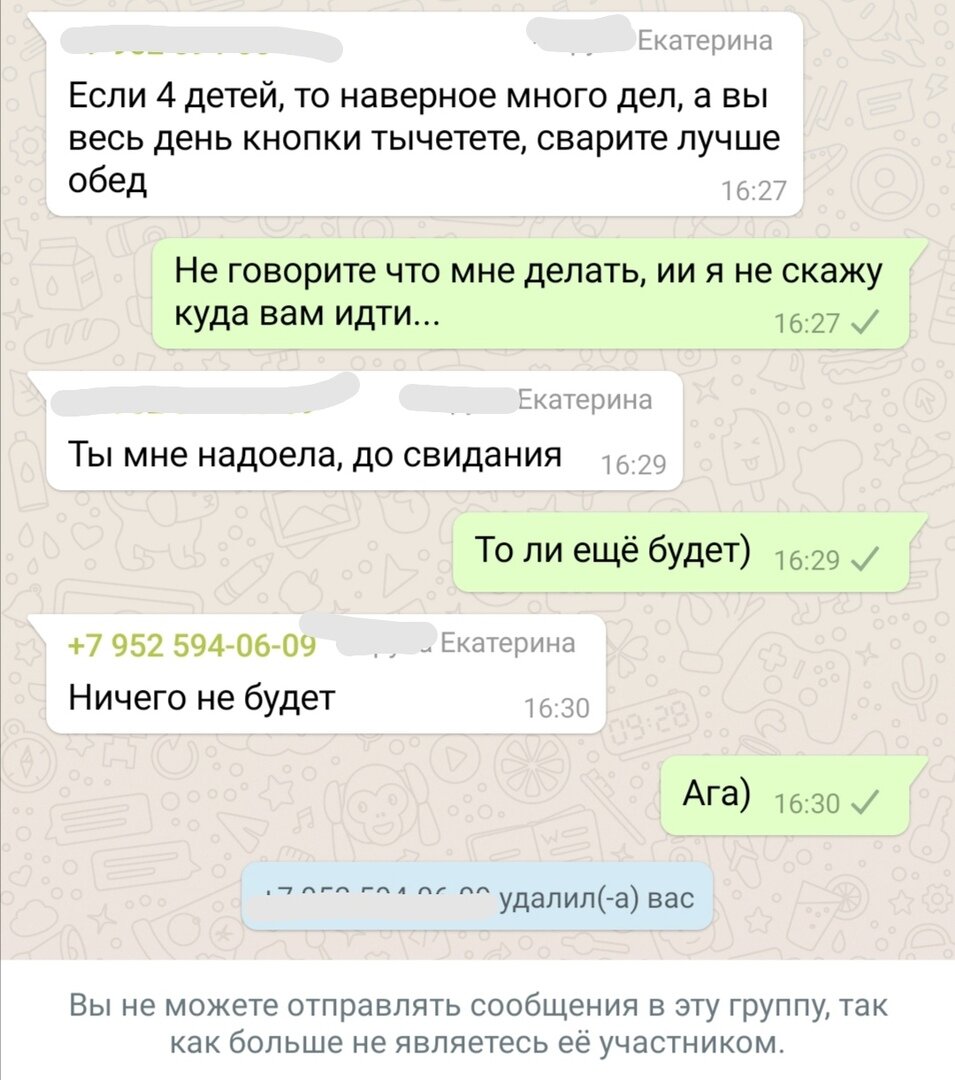Screen dimensions: 955x1080
Task: Select the message "Ничего не будет"
Action: [326, 674]
